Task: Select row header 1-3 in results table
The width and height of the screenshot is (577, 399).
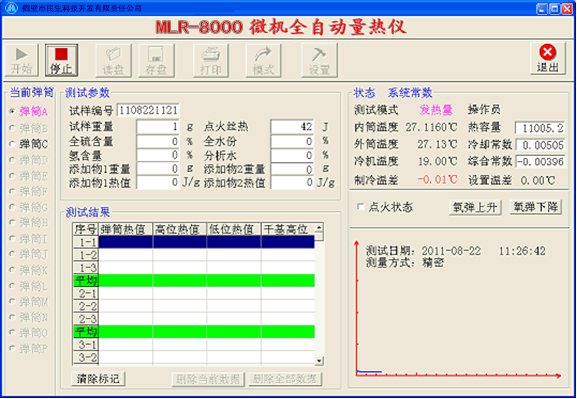Action: point(86,268)
